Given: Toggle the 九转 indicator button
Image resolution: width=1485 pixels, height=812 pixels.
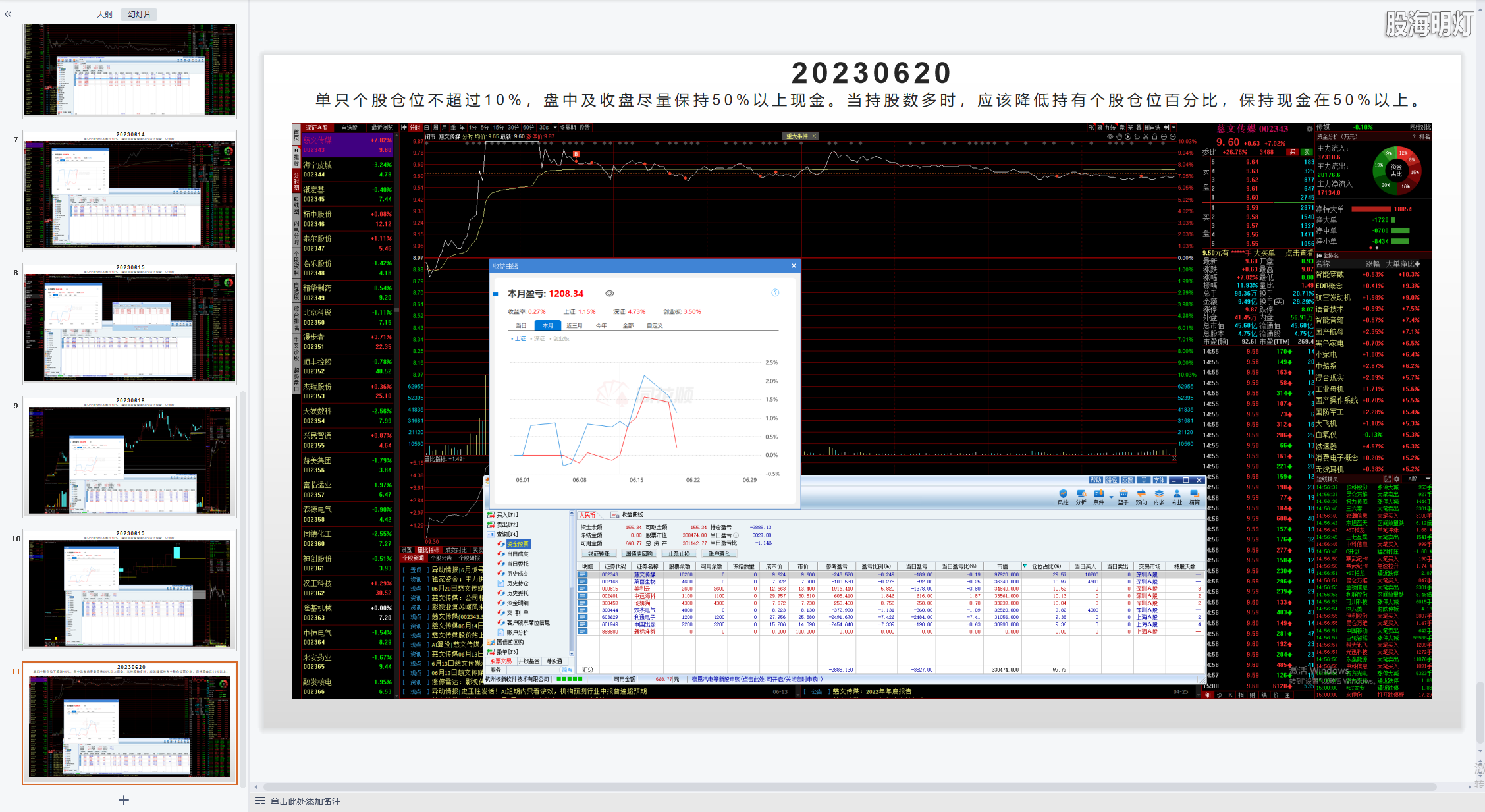Looking at the screenshot, I should tap(1110, 128).
